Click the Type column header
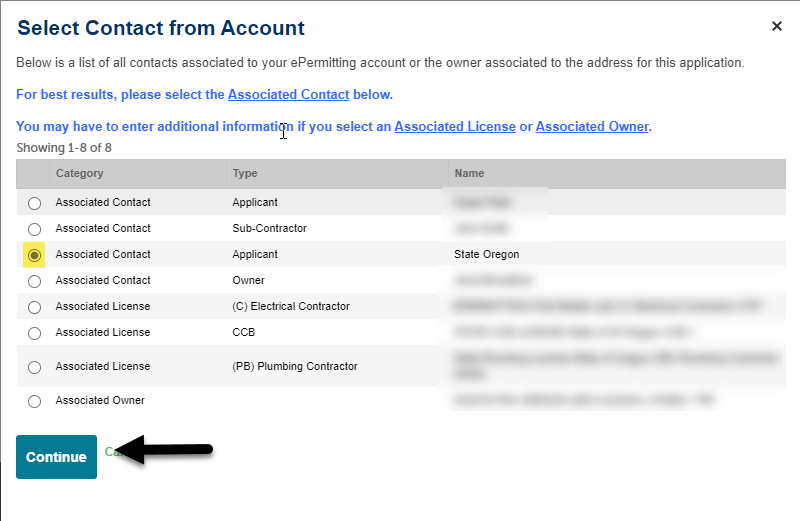800x521 pixels. [x=245, y=173]
